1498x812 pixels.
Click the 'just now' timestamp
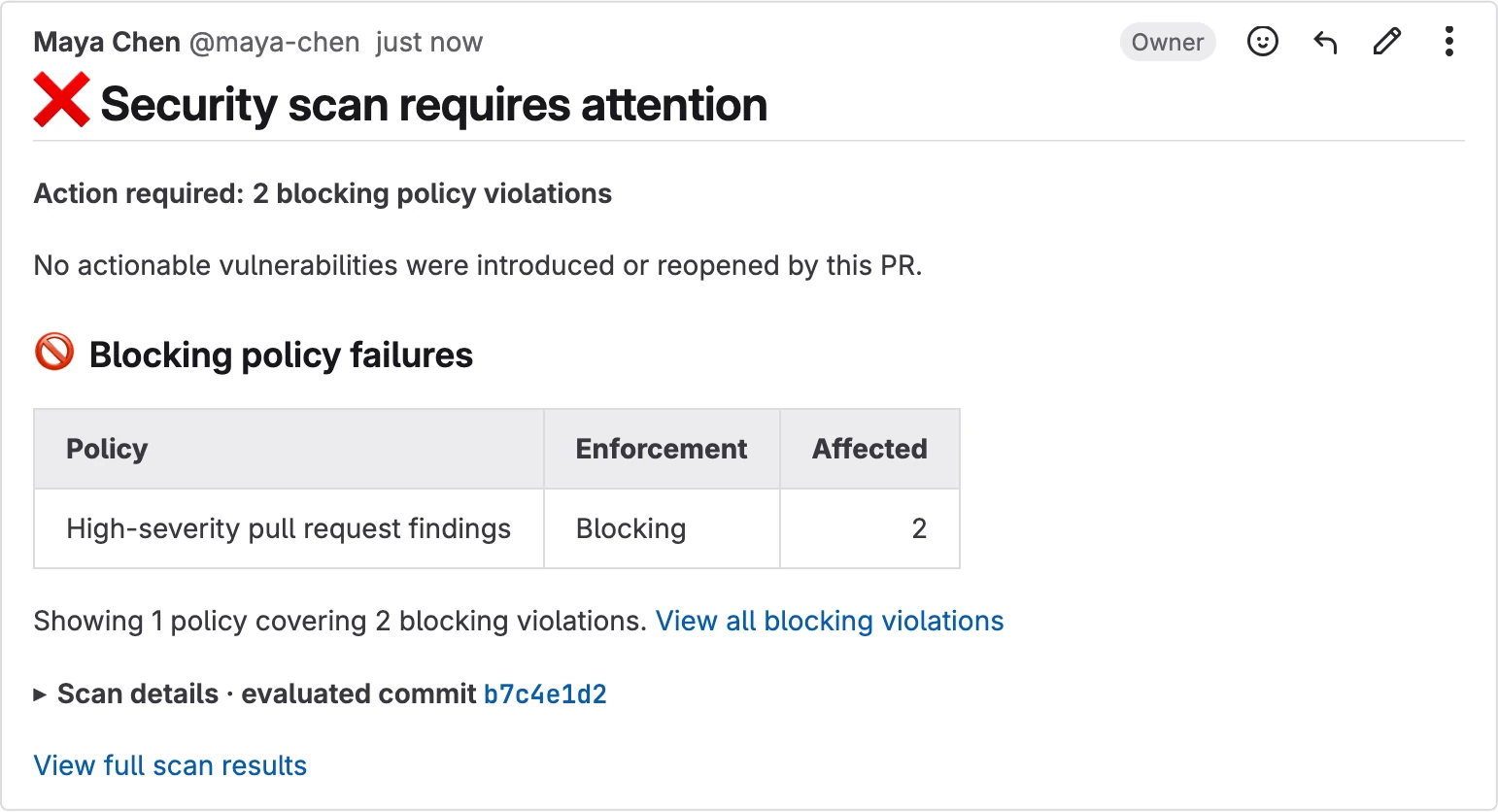[x=428, y=43]
